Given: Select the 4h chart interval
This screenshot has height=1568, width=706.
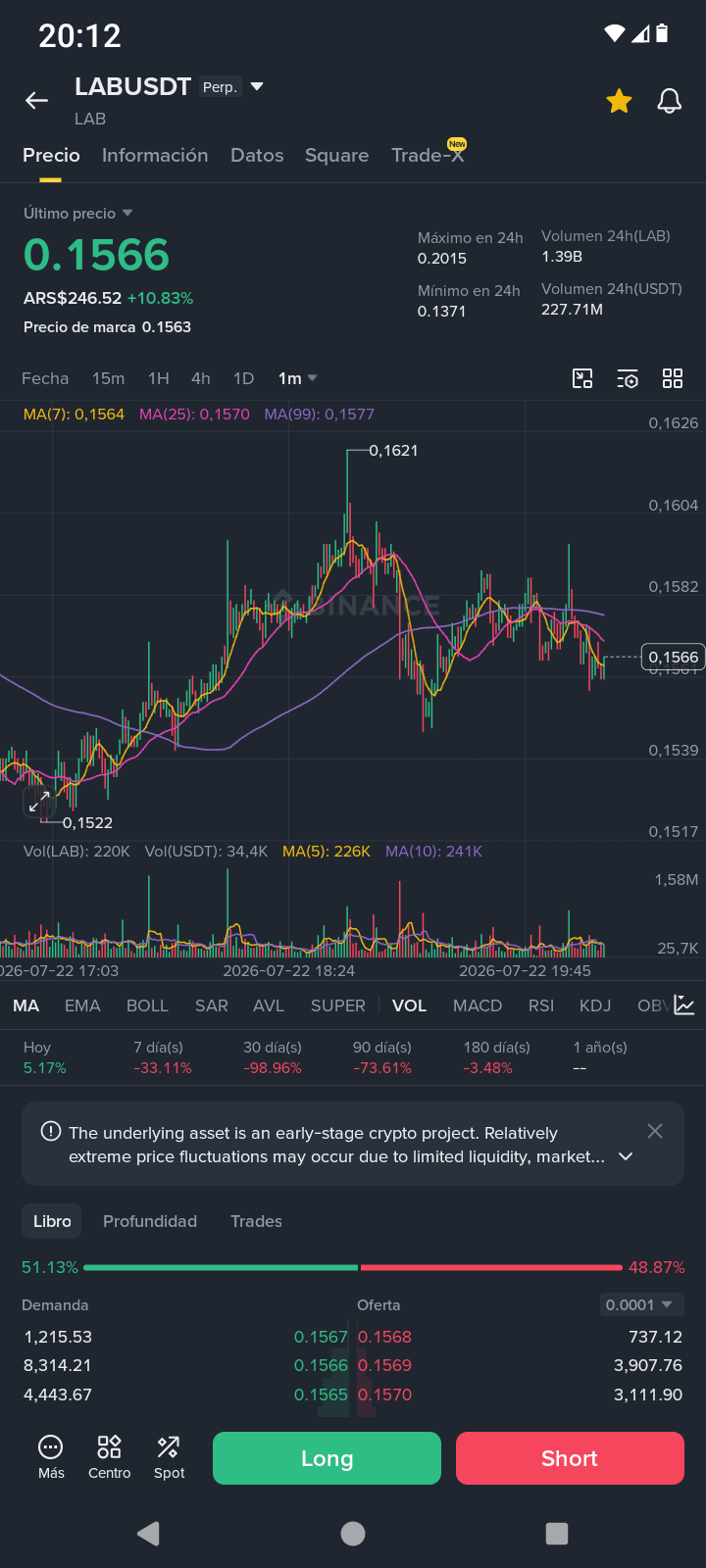Looking at the screenshot, I should [201, 378].
